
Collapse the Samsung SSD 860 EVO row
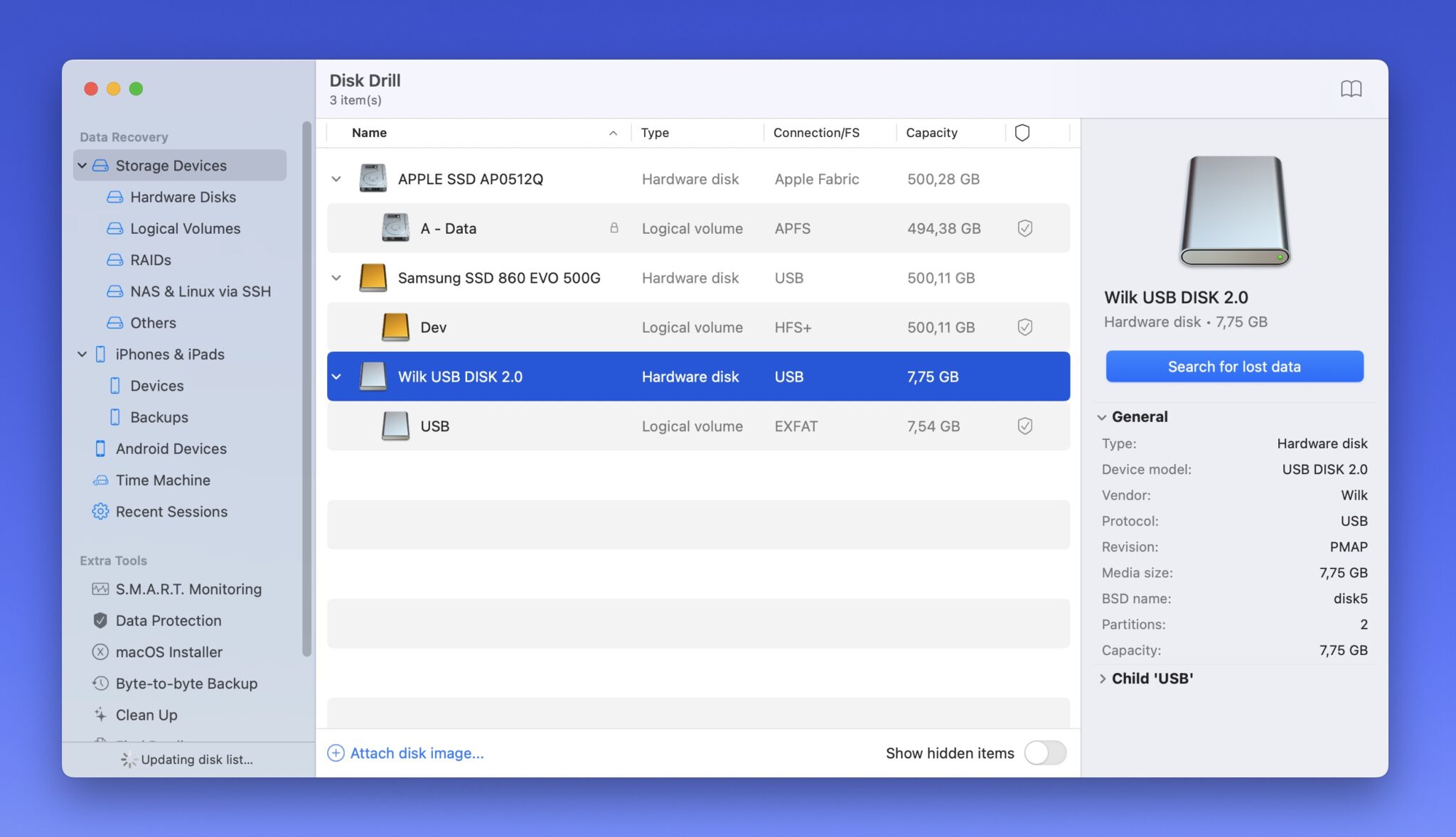(336, 278)
